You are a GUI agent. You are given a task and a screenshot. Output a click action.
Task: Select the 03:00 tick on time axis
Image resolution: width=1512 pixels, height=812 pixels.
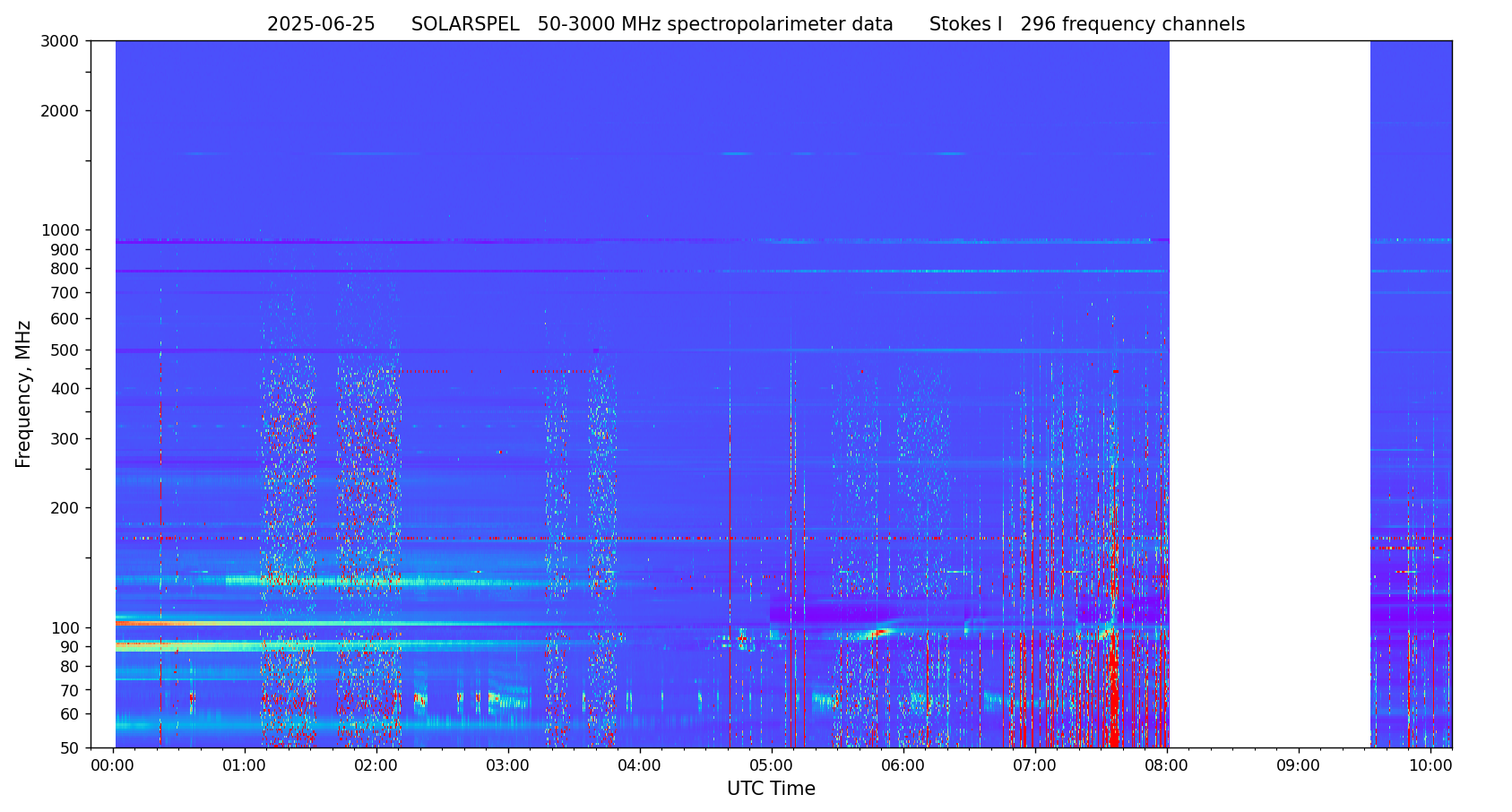click(508, 766)
